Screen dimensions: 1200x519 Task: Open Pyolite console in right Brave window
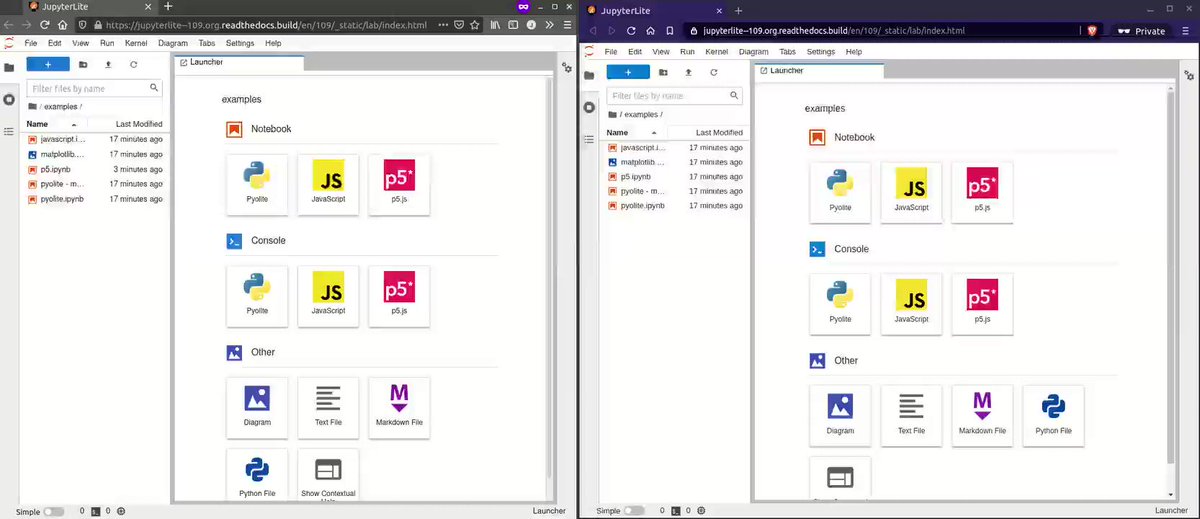[840, 304]
